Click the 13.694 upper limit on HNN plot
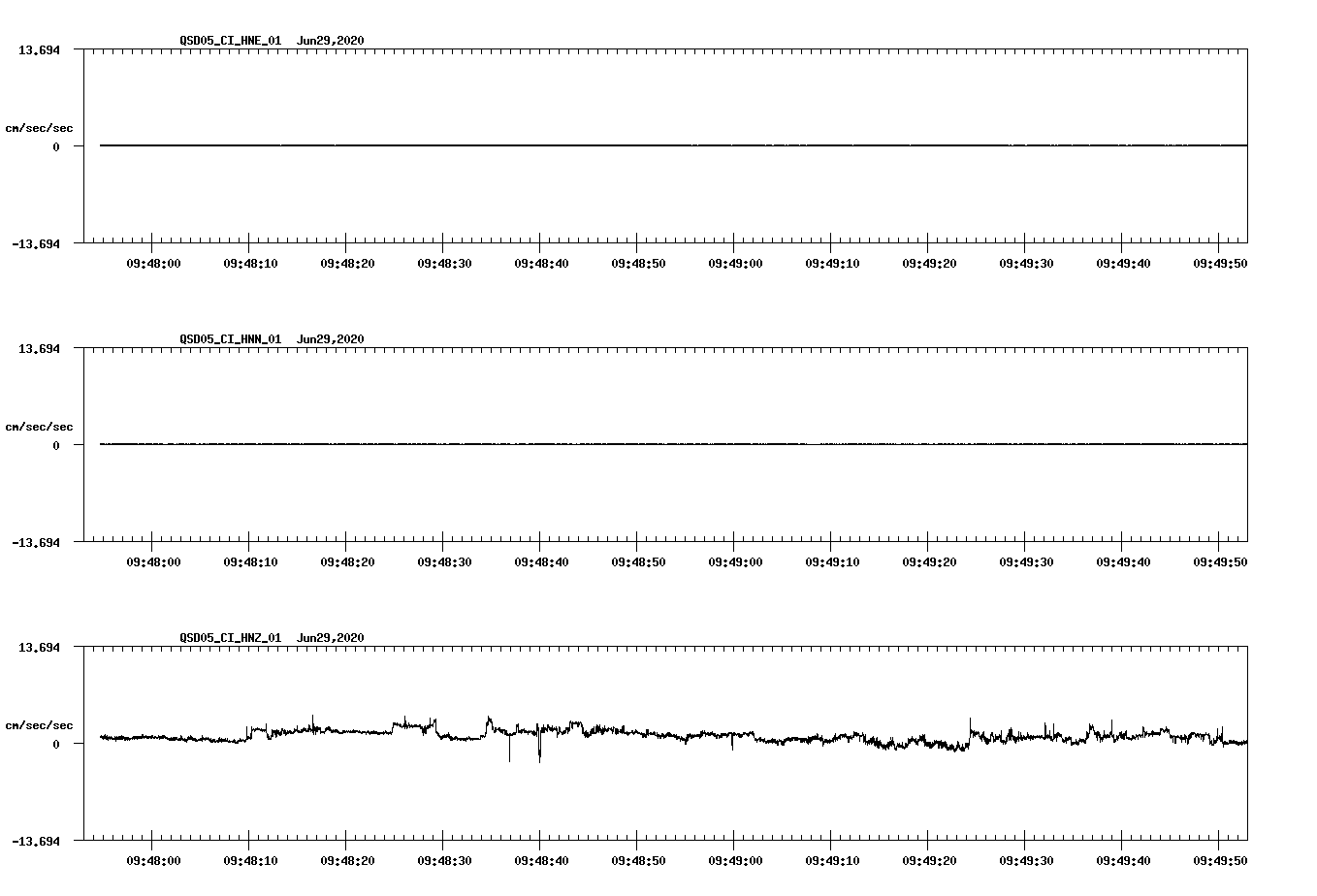Viewport: 1317px width, 896px height. tap(39, 348)
